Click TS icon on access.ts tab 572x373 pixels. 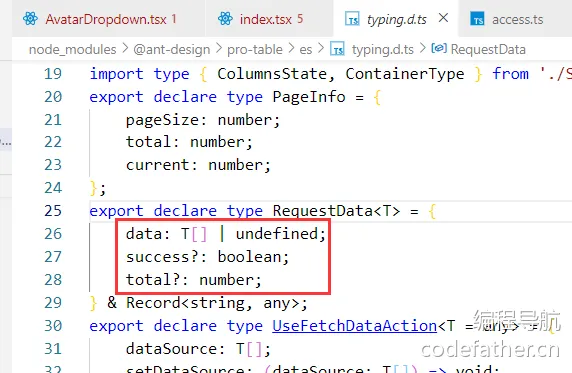click(477, 19)
